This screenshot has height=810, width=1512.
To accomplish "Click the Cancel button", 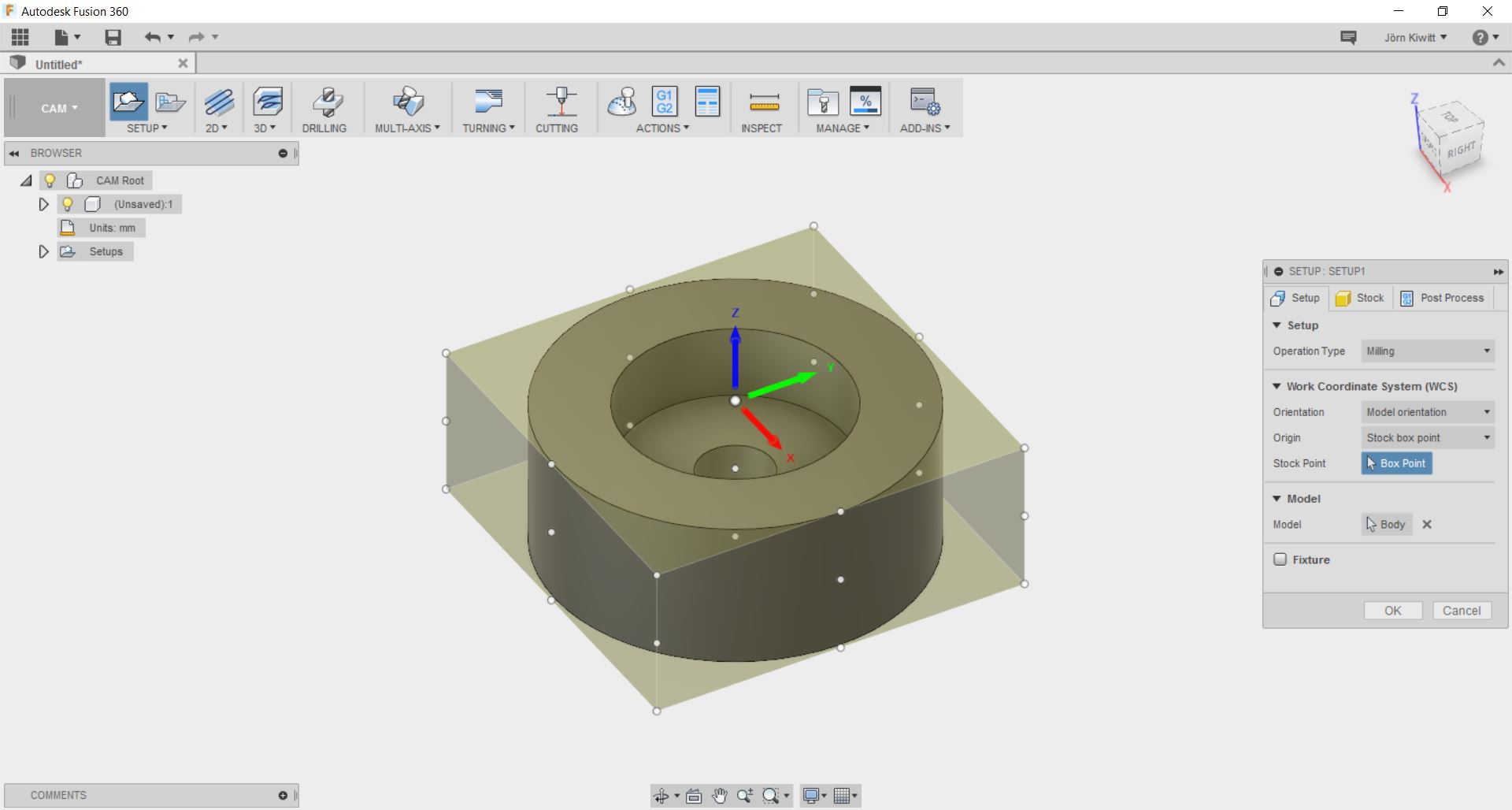I will pyautogui.click(x=1462, y=611).
